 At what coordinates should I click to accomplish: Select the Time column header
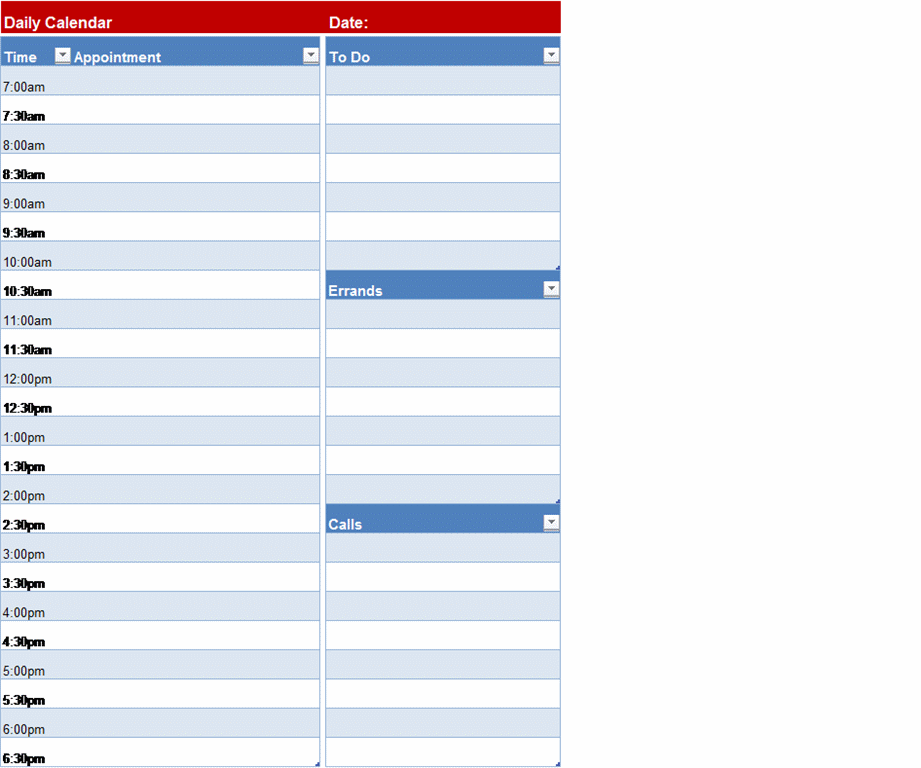36,51
